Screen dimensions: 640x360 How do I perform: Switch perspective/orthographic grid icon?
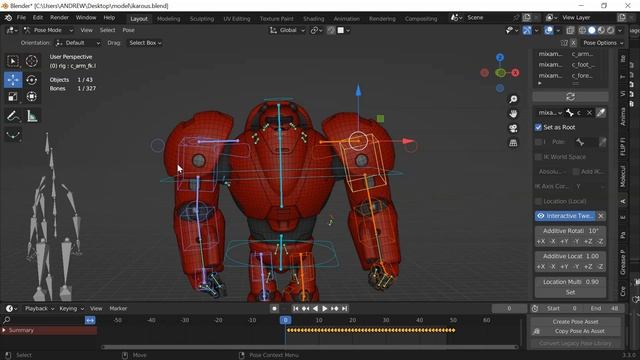tap(513, 143)
